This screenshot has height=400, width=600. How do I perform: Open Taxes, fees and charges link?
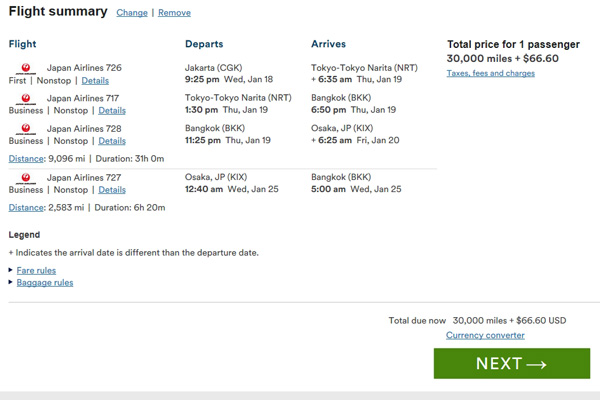pos(491,73)
